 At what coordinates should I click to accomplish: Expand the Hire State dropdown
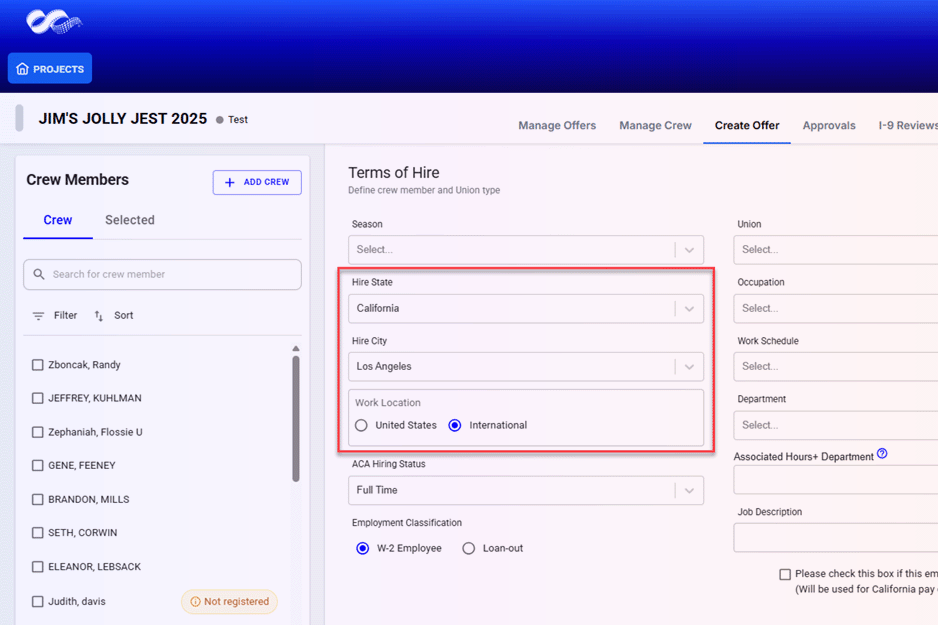(x=689, y=309)
